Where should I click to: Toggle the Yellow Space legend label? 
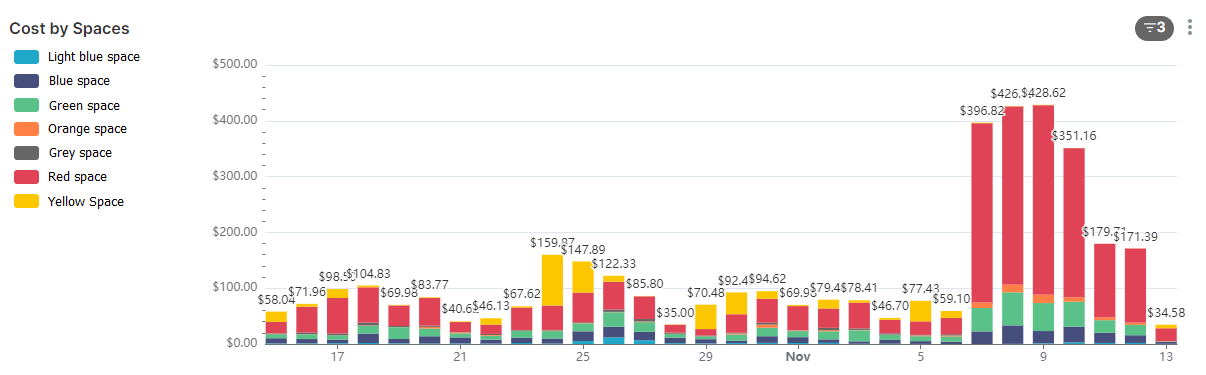pos(86,201)
